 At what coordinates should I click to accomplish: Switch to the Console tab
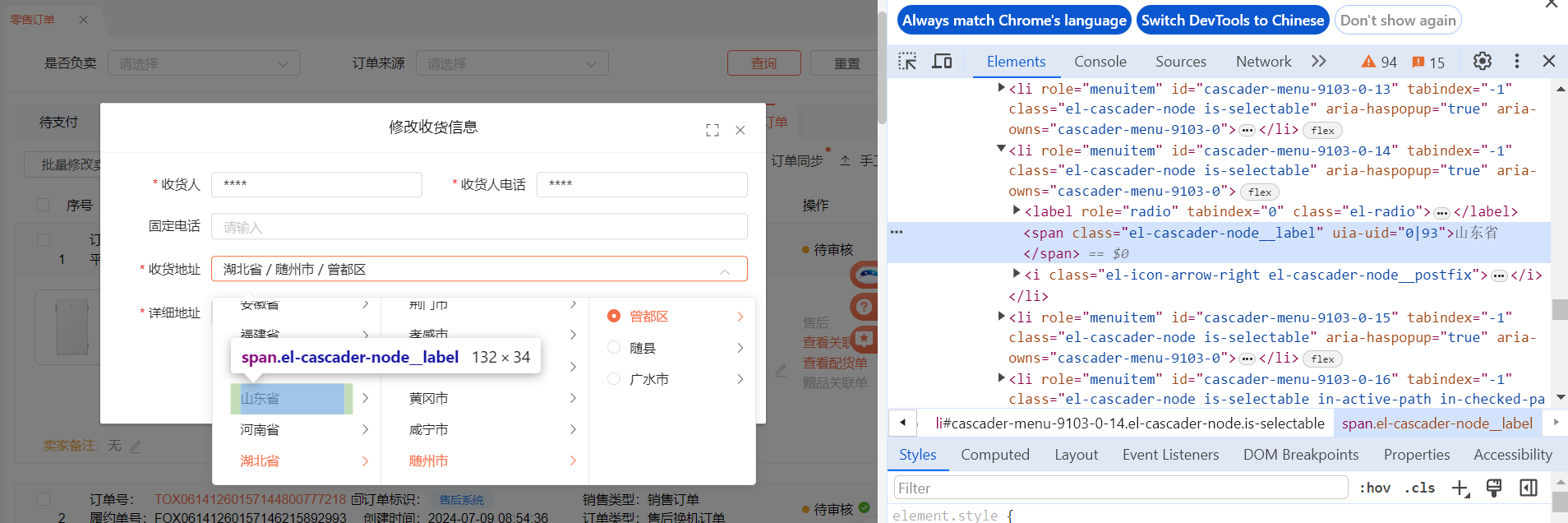pyautogui.click(x=1100, y=62)
